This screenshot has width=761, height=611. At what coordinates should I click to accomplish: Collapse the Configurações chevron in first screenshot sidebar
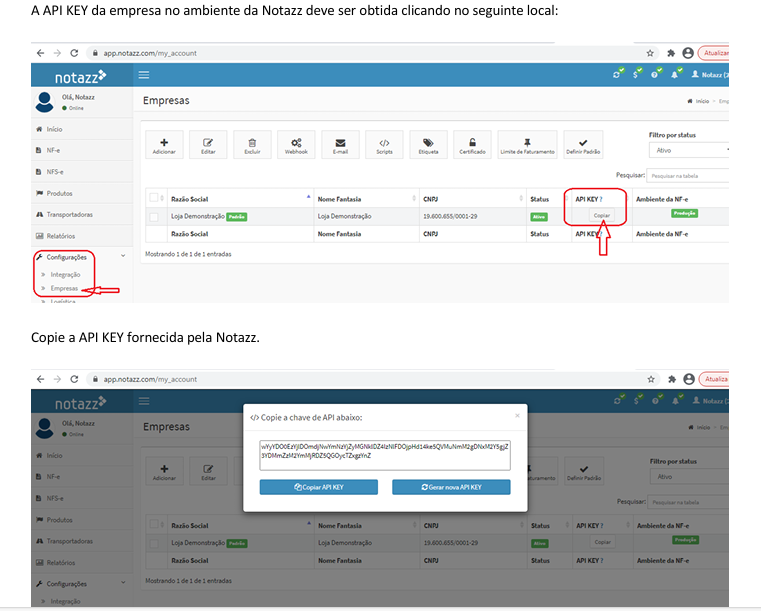(123, 256)
